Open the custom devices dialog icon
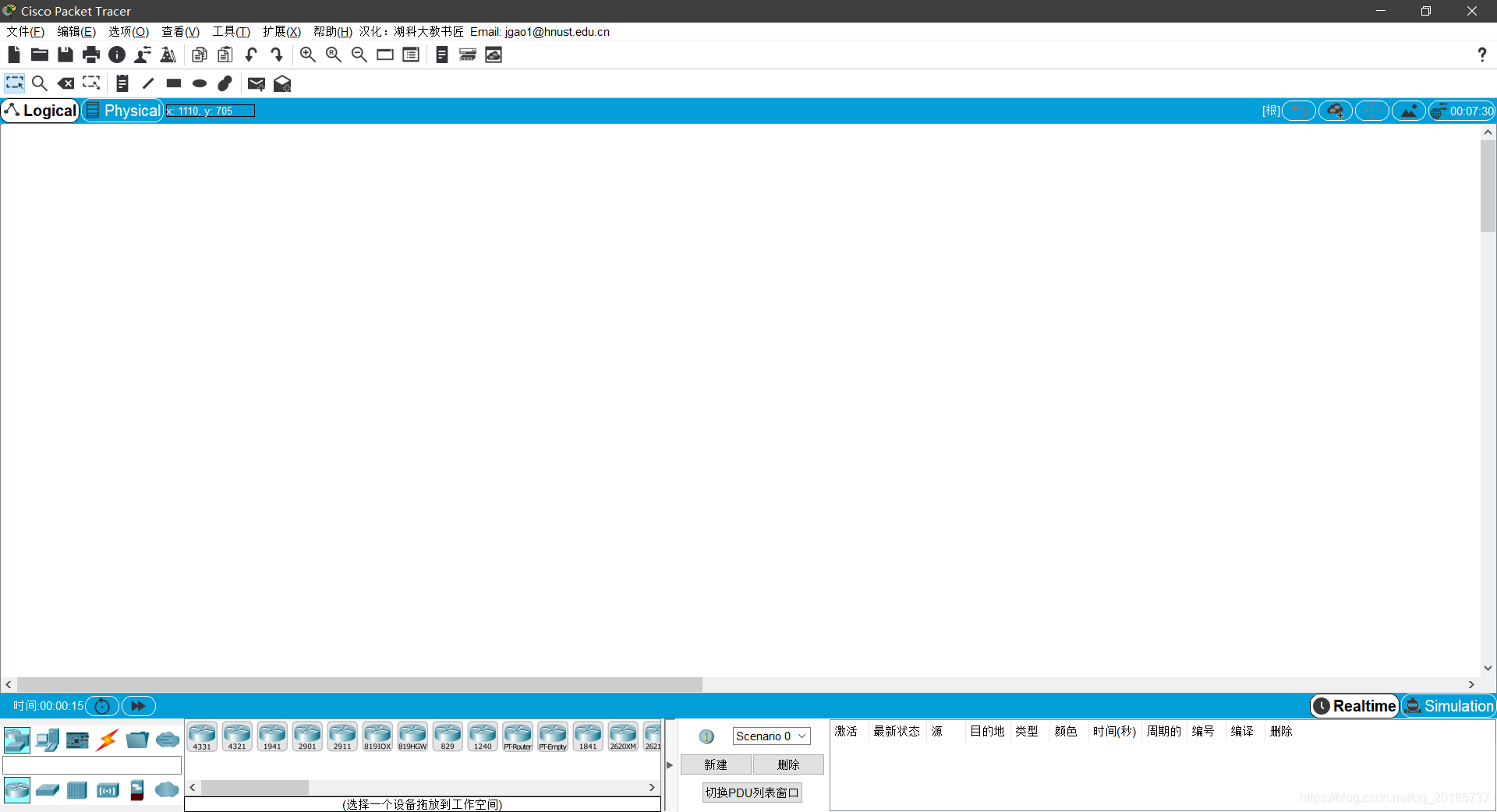This screenshot has width=1497, height=812. pos(411,55)
